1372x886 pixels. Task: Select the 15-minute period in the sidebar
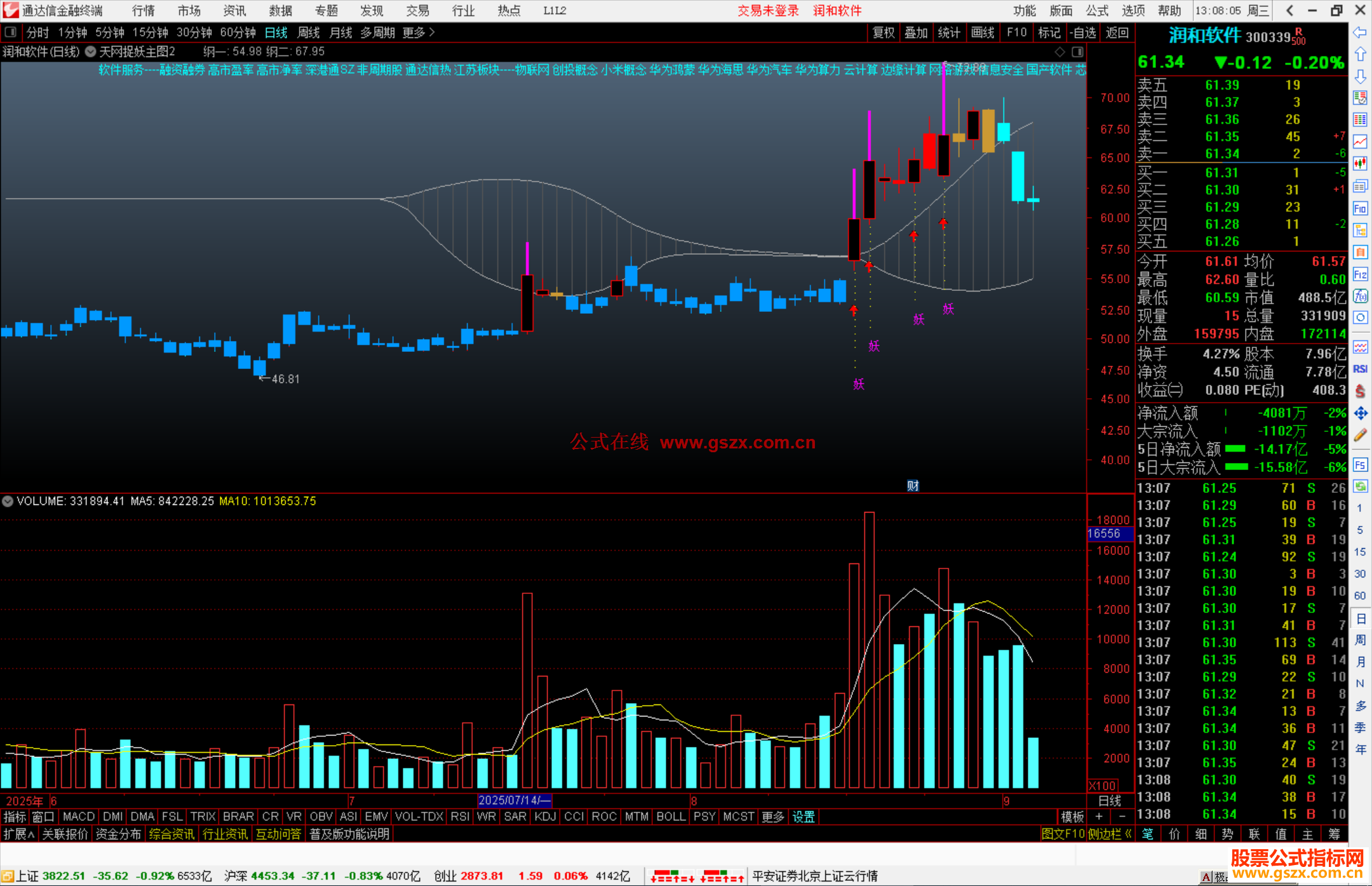pyautogui.click(x=1360, y=552)
